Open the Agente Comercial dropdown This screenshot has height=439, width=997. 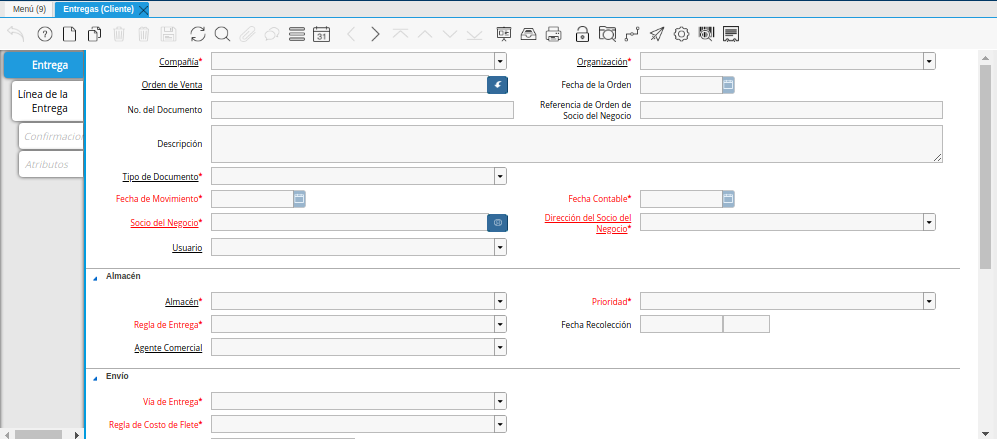pos(501,347)
